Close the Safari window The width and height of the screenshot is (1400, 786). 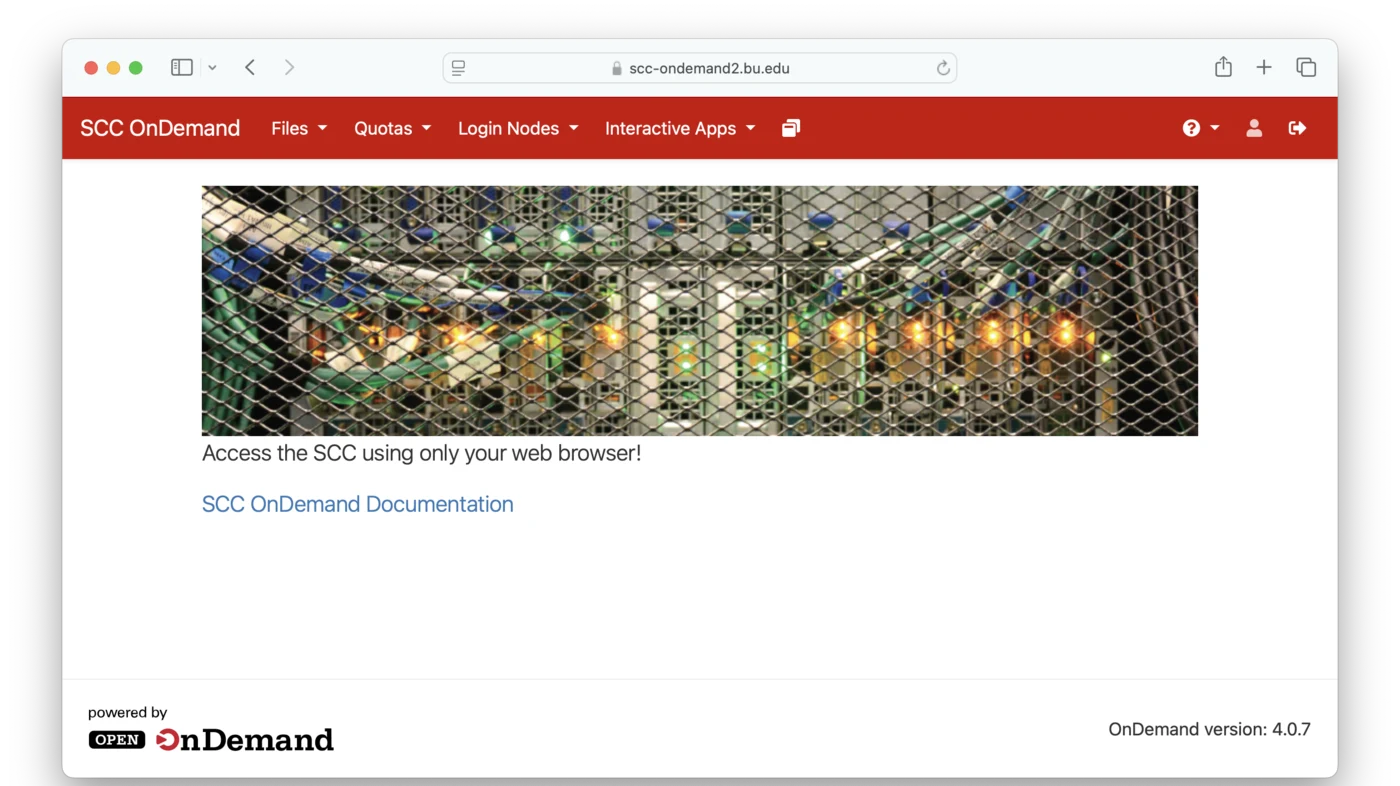(91, 68)
